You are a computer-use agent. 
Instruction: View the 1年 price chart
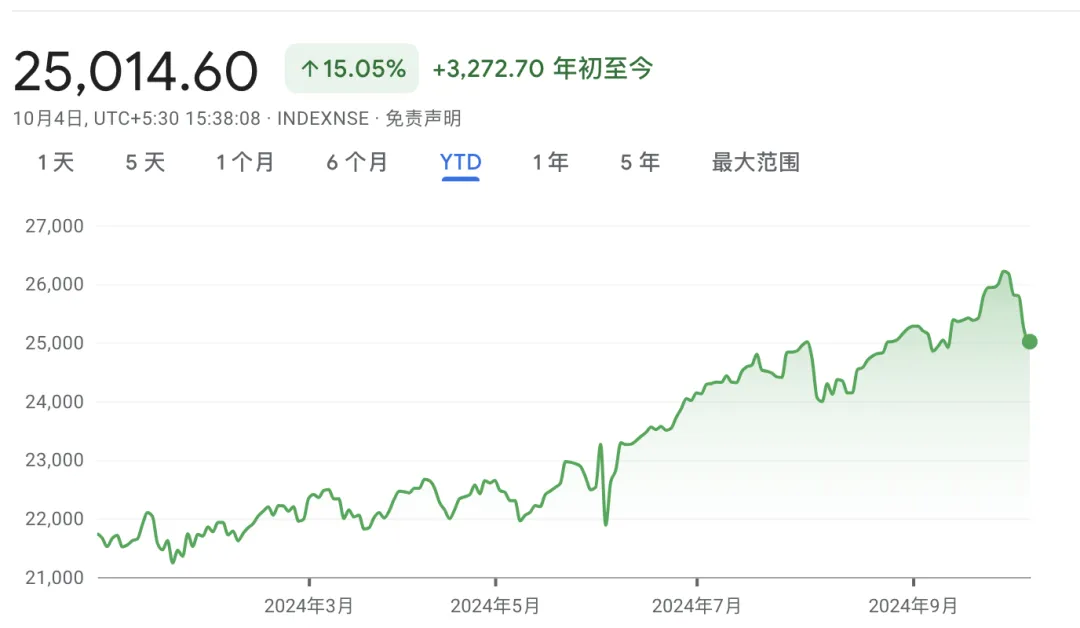550,162
